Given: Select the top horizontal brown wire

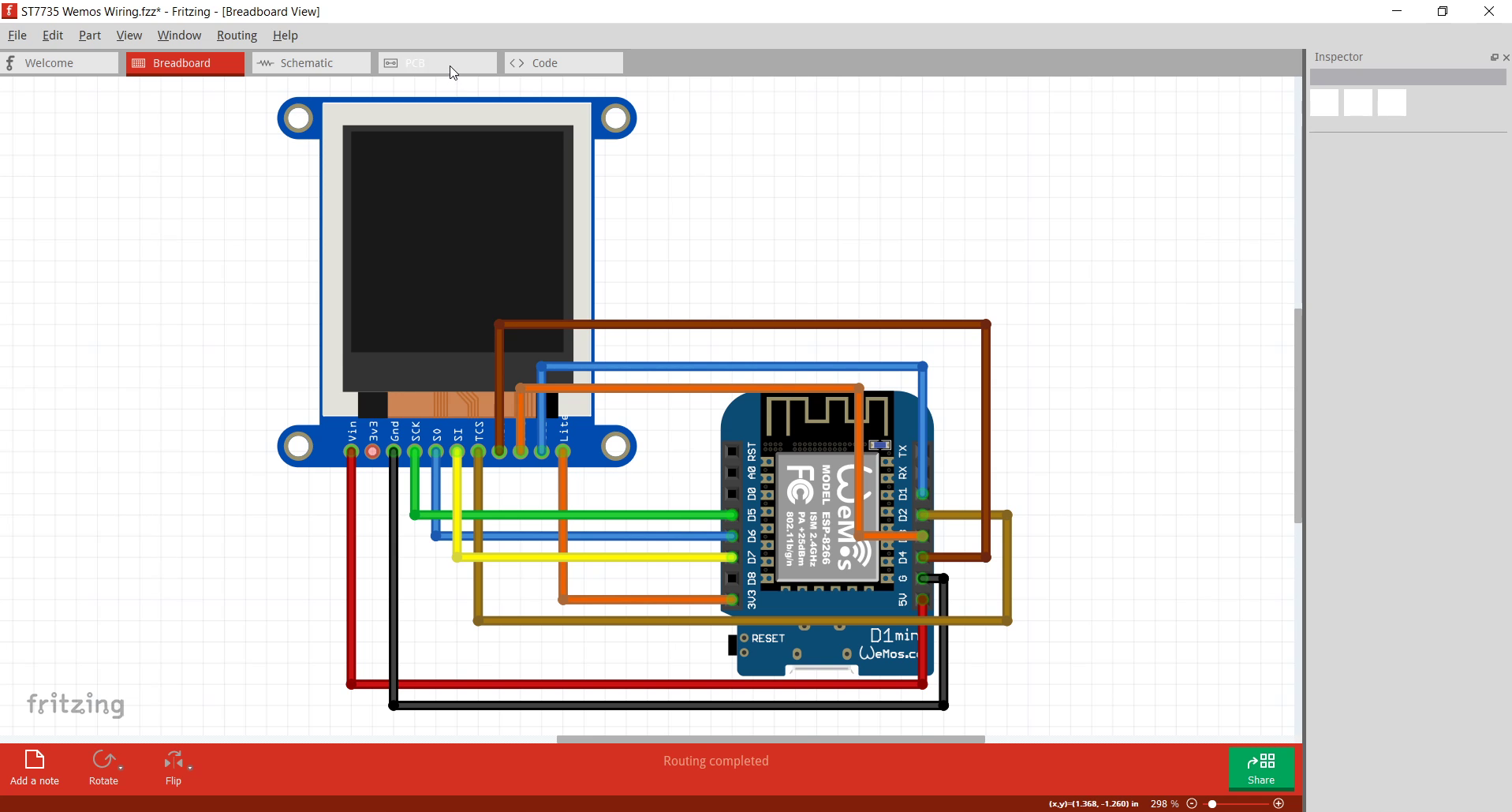Looking at the screenshot, I should [x=742, y=324].
